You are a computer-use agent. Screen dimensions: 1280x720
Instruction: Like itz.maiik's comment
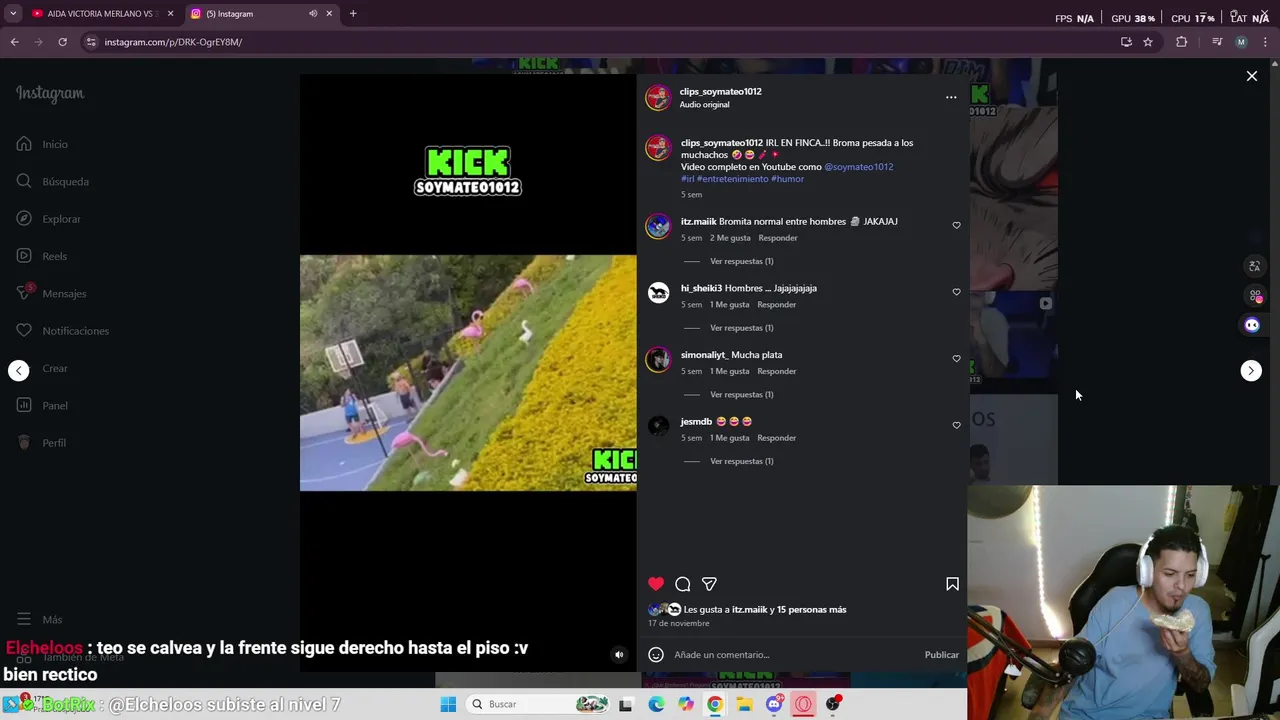click(956, 225)
